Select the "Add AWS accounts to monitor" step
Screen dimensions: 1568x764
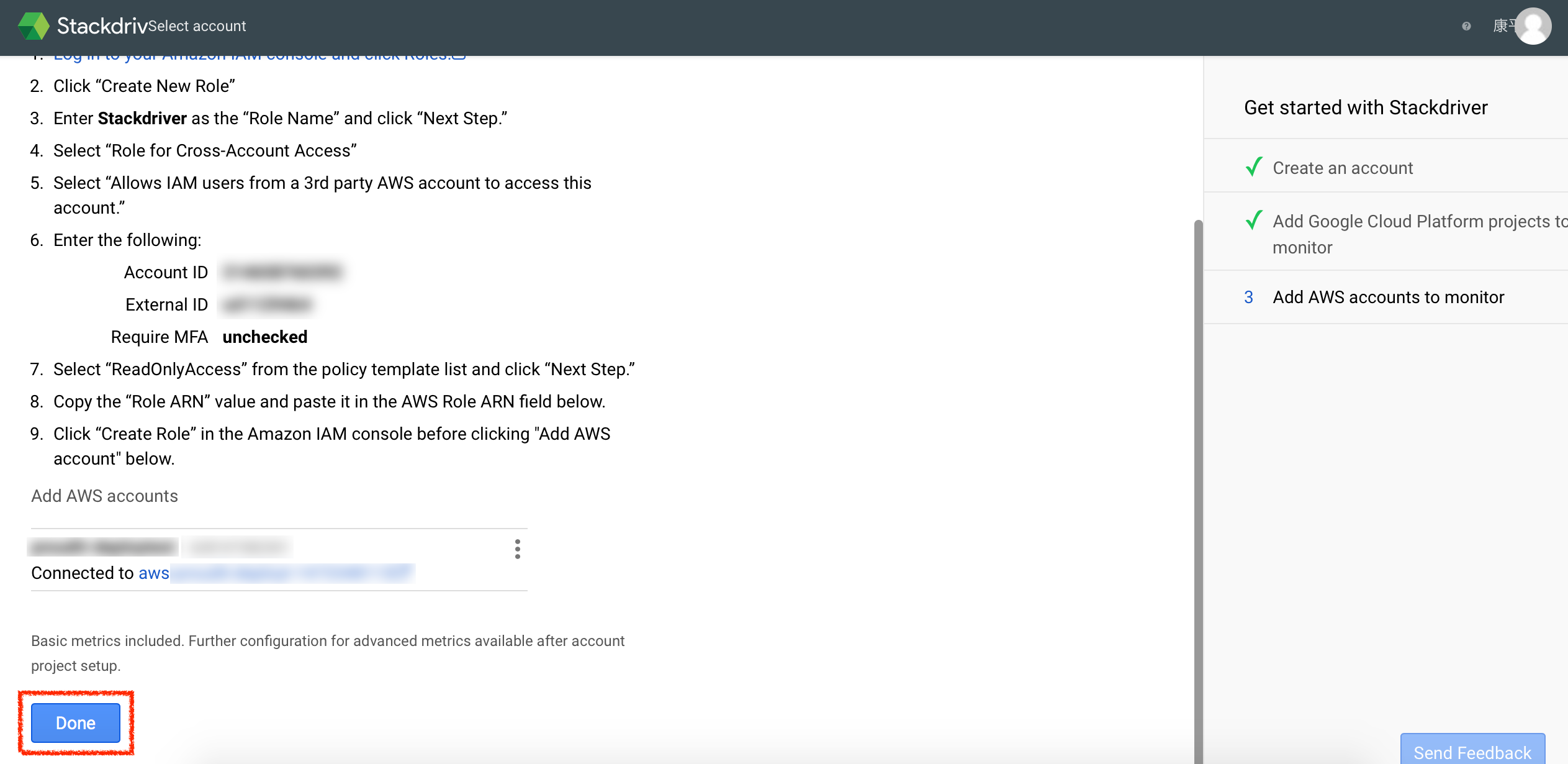coord(1387,298)
